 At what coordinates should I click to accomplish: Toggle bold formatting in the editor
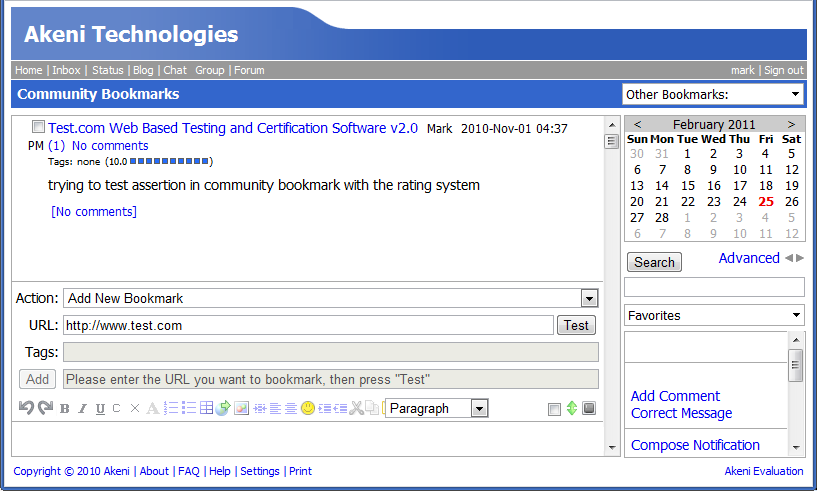[64, 408]
